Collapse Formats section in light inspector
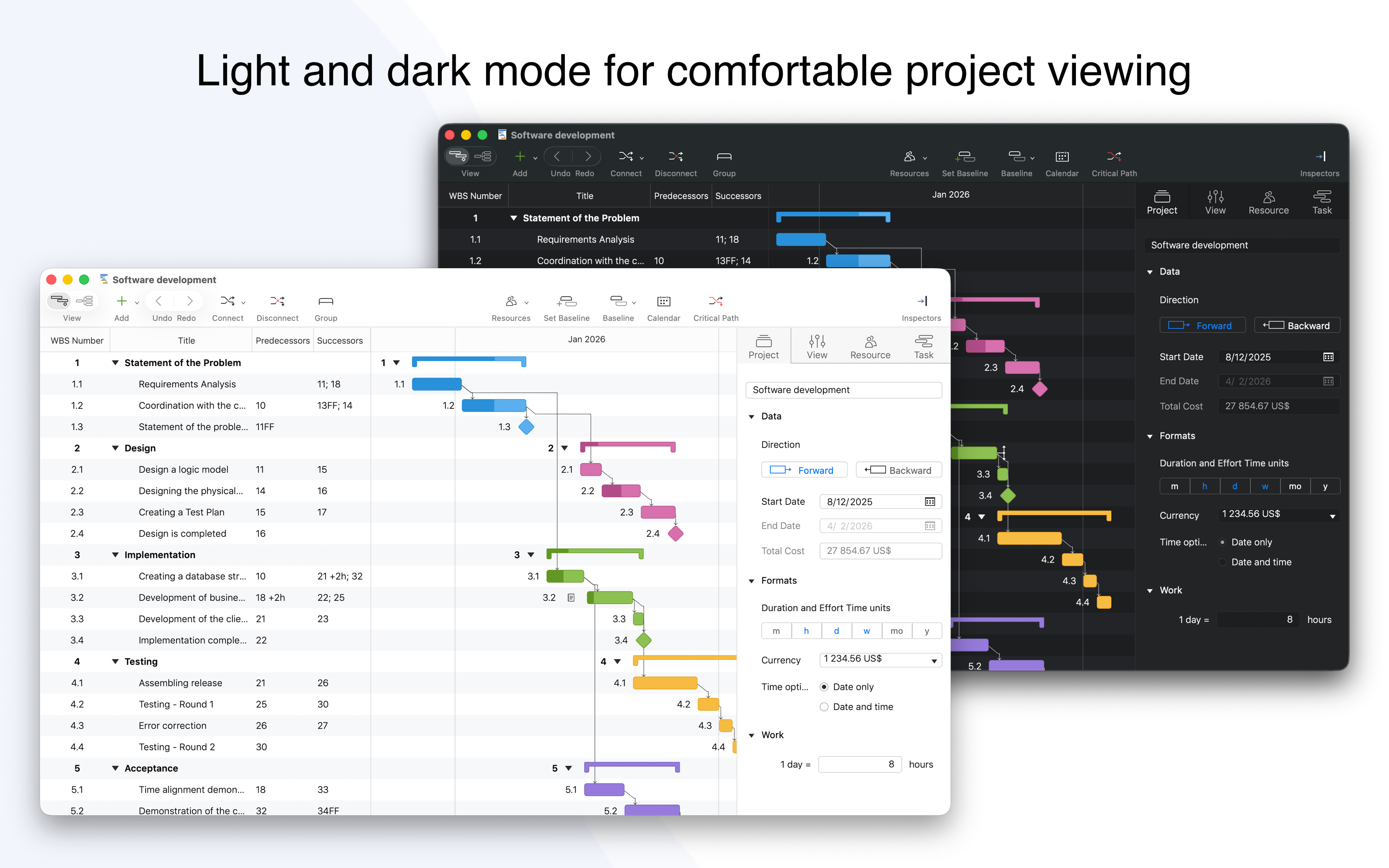Image resolution: width=1389 pixels, height=868 pixels. [x=751, y=581]
